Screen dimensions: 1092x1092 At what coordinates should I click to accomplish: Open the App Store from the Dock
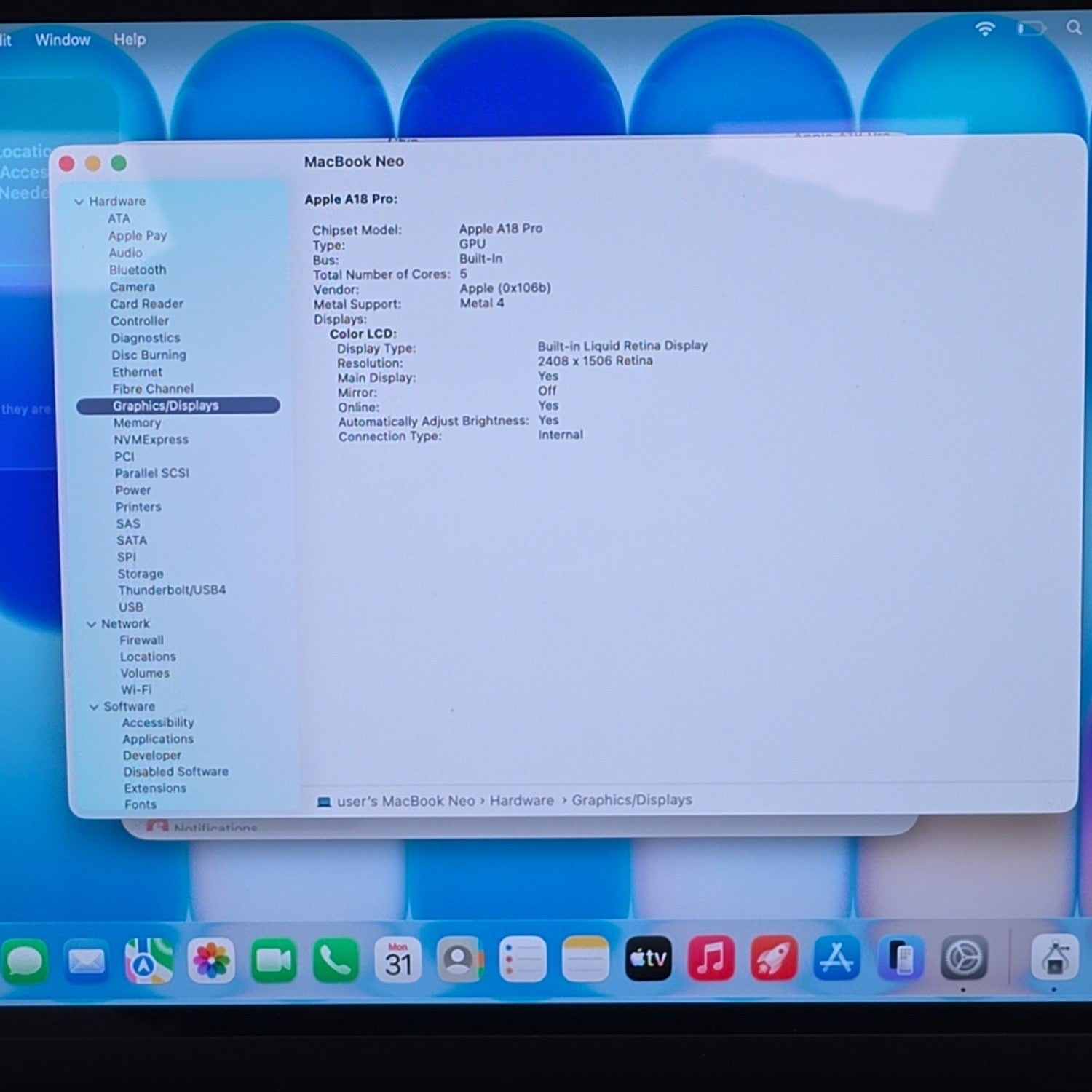836,958
